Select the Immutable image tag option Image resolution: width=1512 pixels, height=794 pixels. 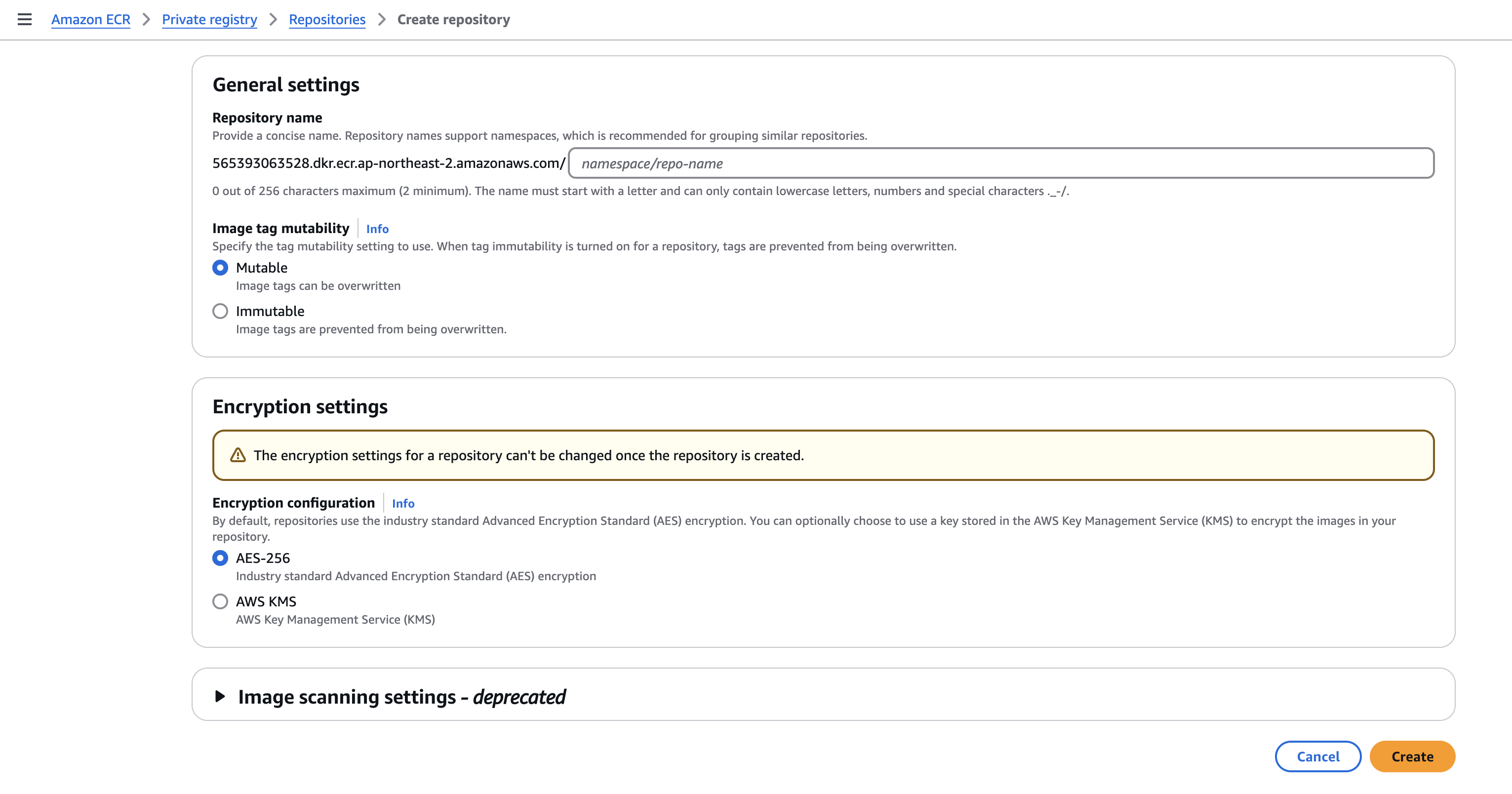220,311
